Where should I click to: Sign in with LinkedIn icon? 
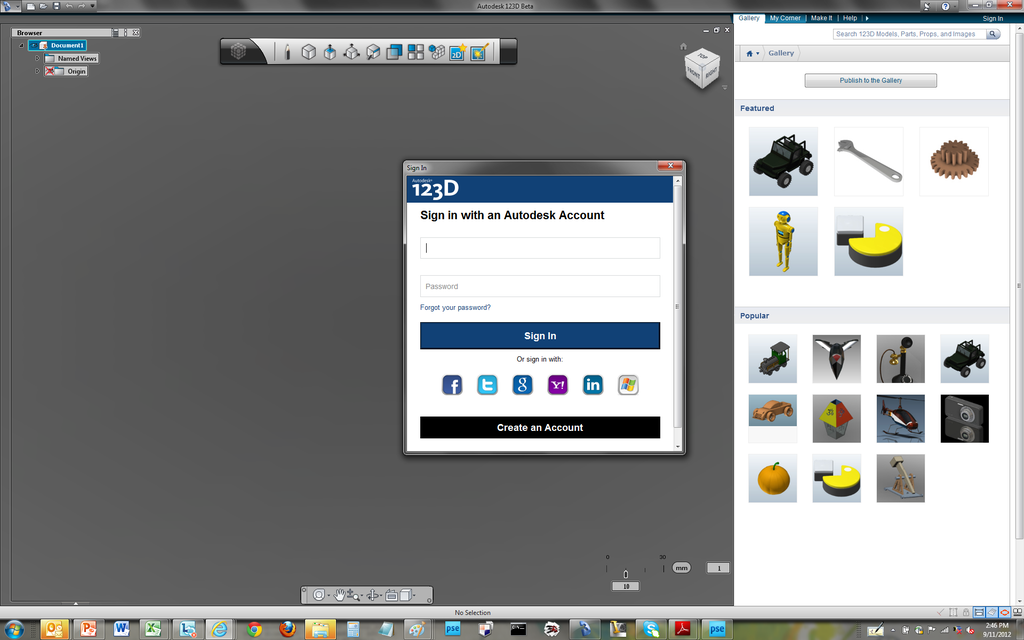click(x=593, y=385)
